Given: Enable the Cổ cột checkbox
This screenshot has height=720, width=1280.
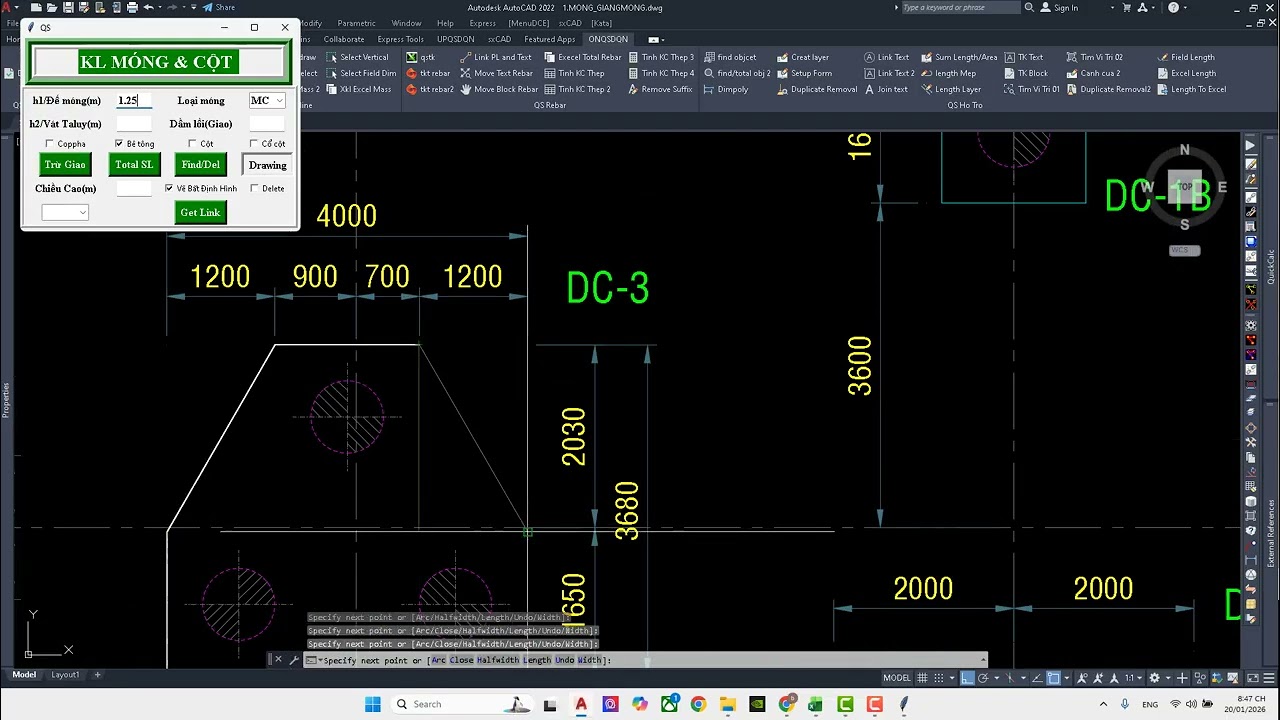Looking at the screenshot, I should 254,144.
